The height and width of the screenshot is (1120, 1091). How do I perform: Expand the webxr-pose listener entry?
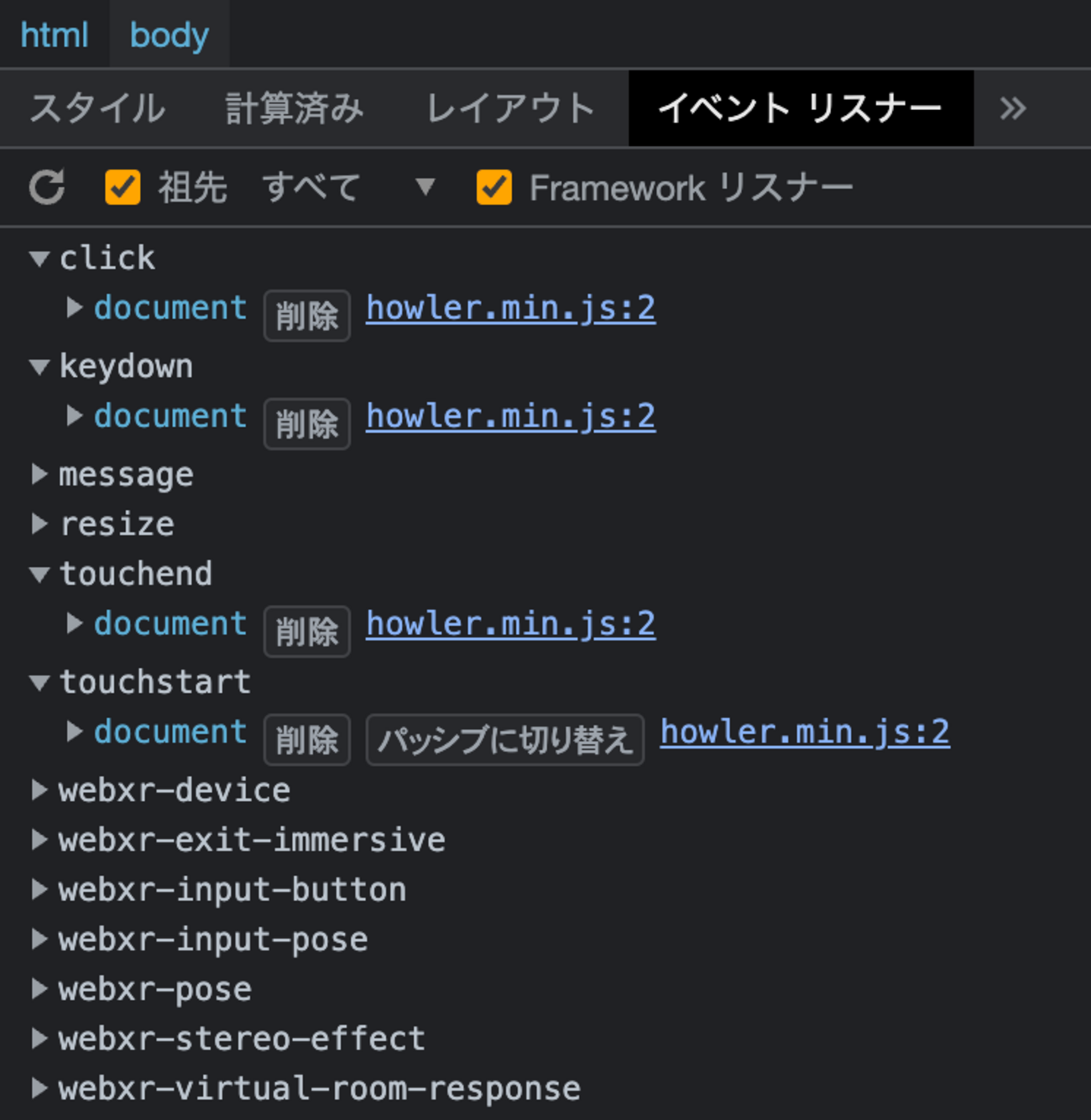[39, 989]
